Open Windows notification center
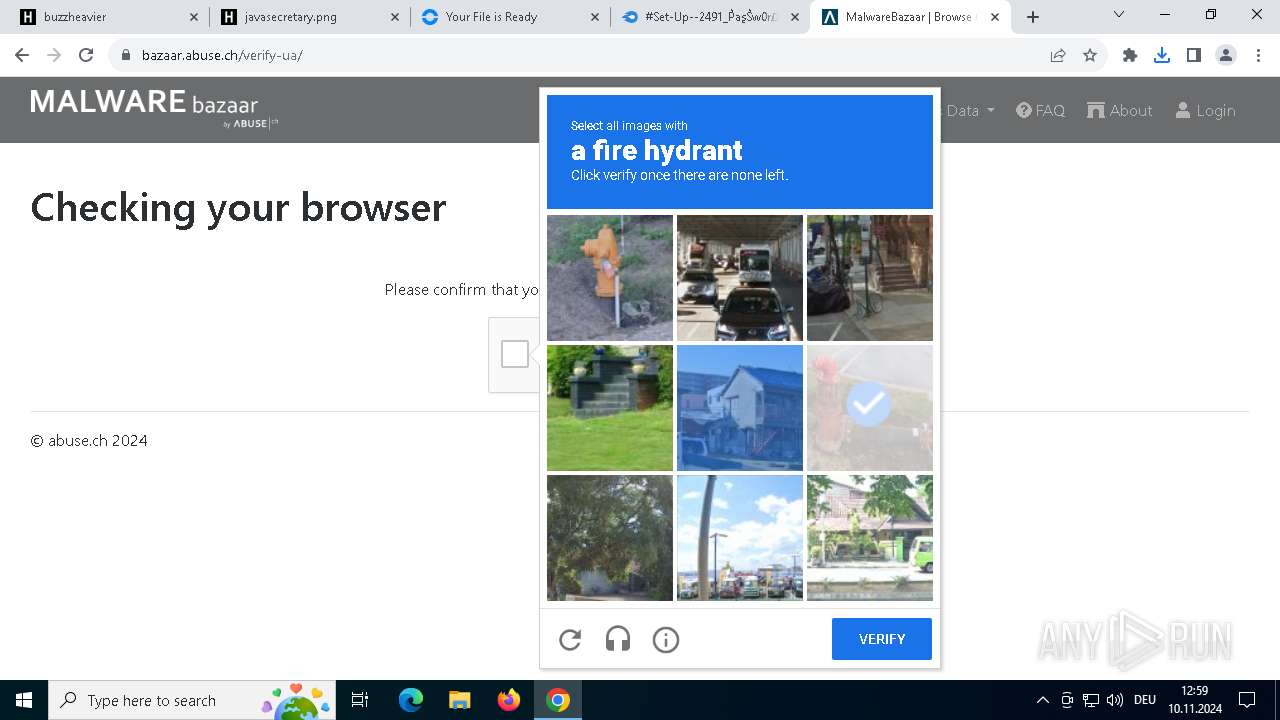1280x720 pixels. click(x=1247, y=700)
